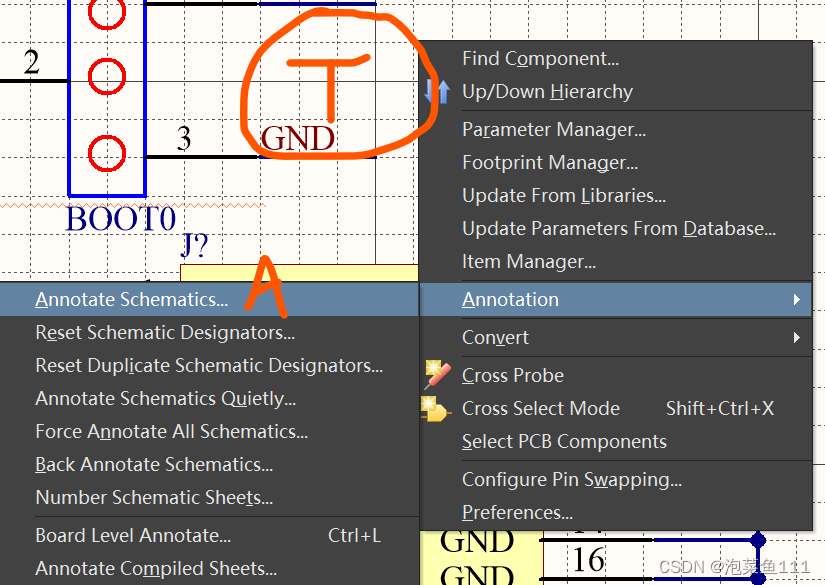This screenshot has width=825, height=585.
Task: Select the Convert menu item
Action: 616,337
